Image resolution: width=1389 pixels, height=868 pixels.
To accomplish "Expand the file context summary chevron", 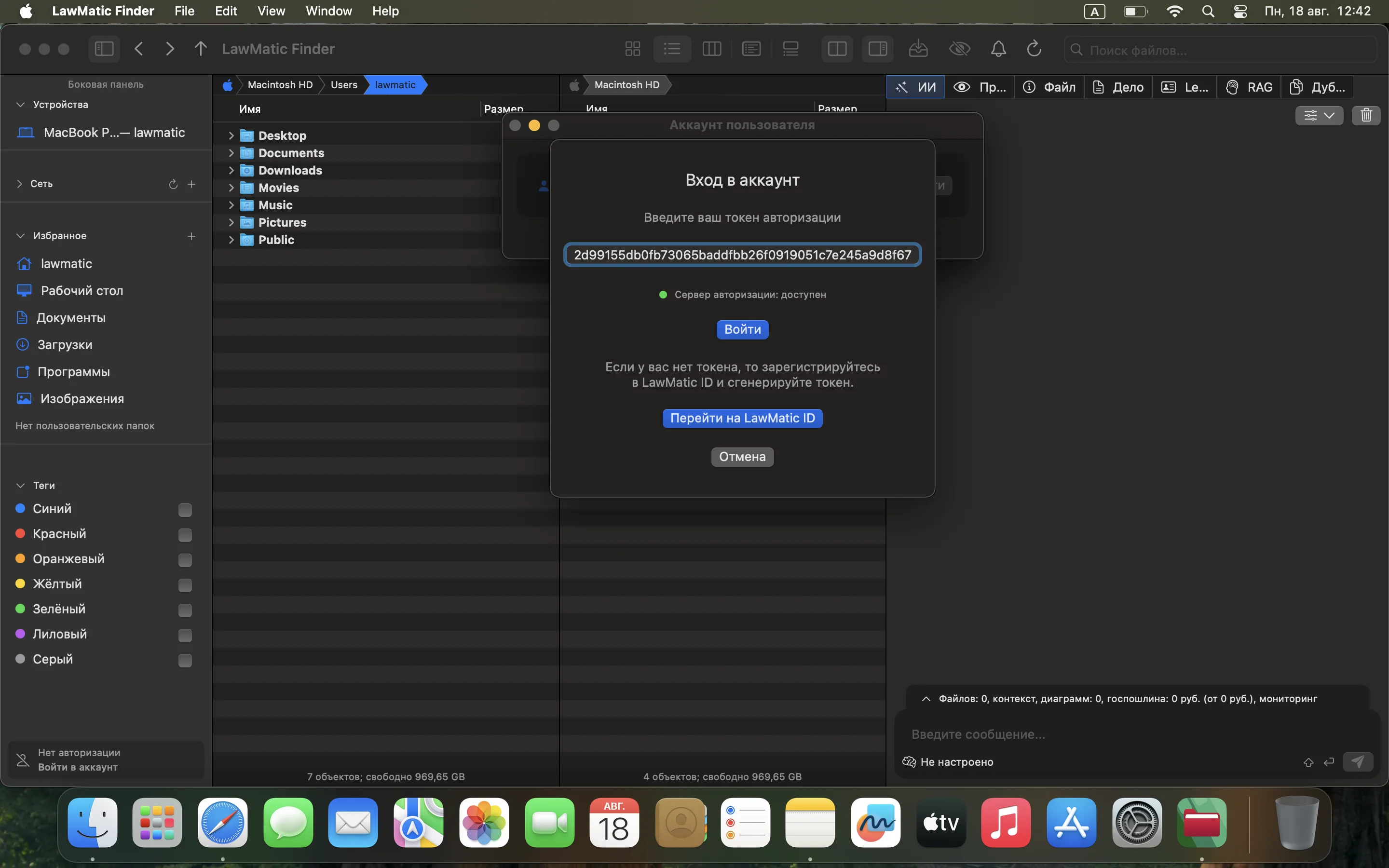I will click(926, 699).
